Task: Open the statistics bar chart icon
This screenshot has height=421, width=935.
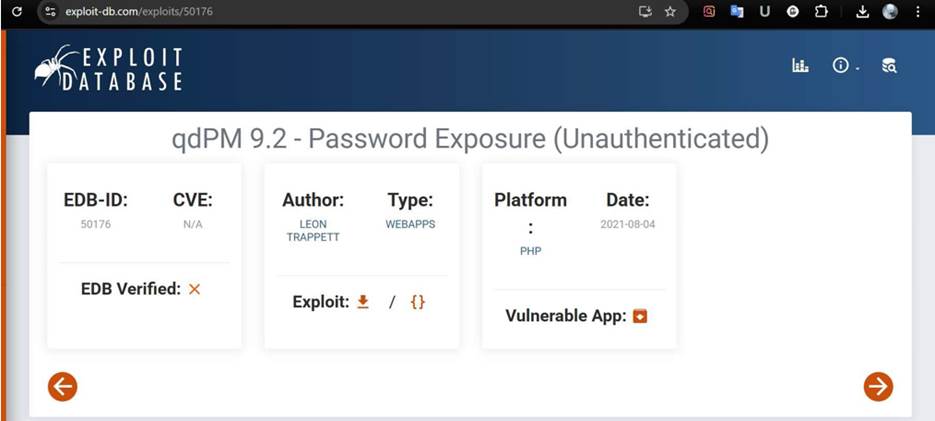Action: point(800,65)
